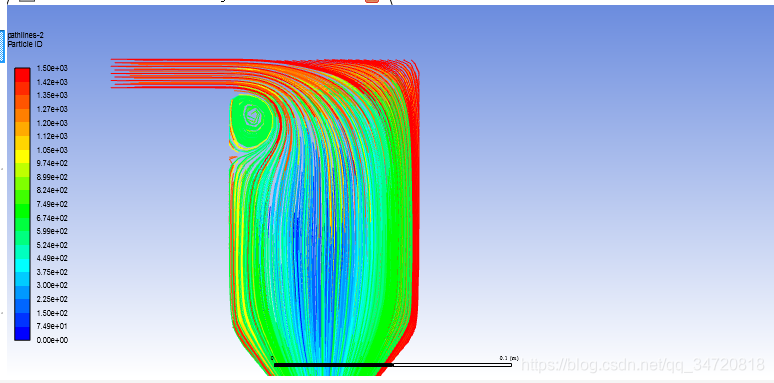Click the dark blue bottom colorbar band

click(x=22, y=334)
